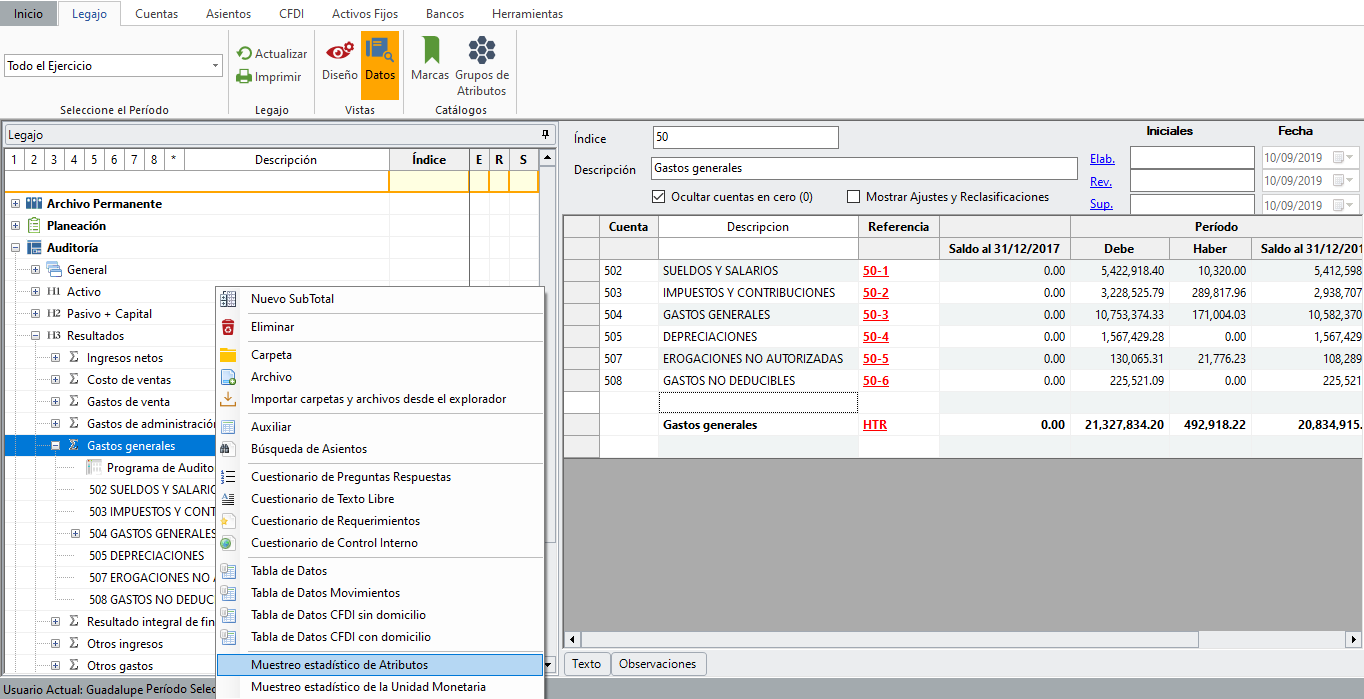Select the Datos view icon
Image resolution: width=1364 pixels, height=699 pixels.
click(x=379, y=52)
